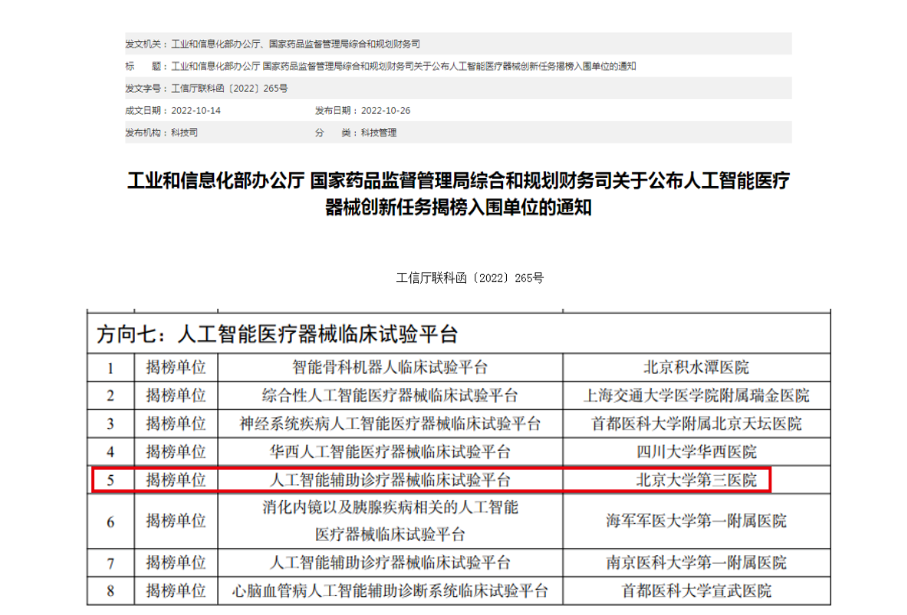Click cell 北京大学第三医院
The width and height of the screenshot is (907, 615).
pos(696,480)
